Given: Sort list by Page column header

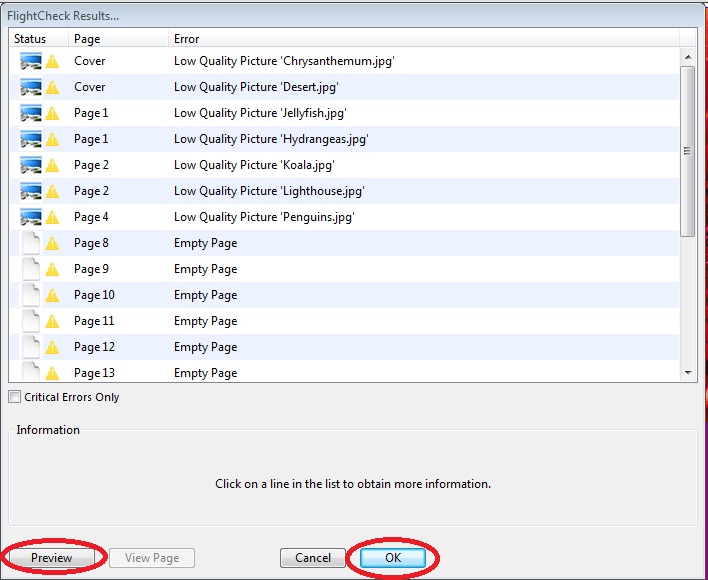Looking at the screenshot, I should [86, 39].
